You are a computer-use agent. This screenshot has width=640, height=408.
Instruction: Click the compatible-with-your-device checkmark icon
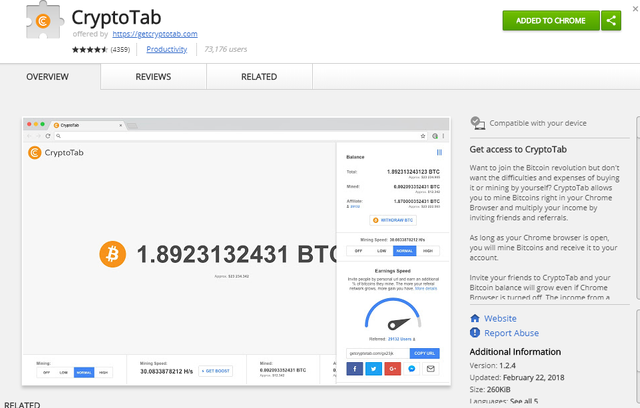[x=477, y=123]
